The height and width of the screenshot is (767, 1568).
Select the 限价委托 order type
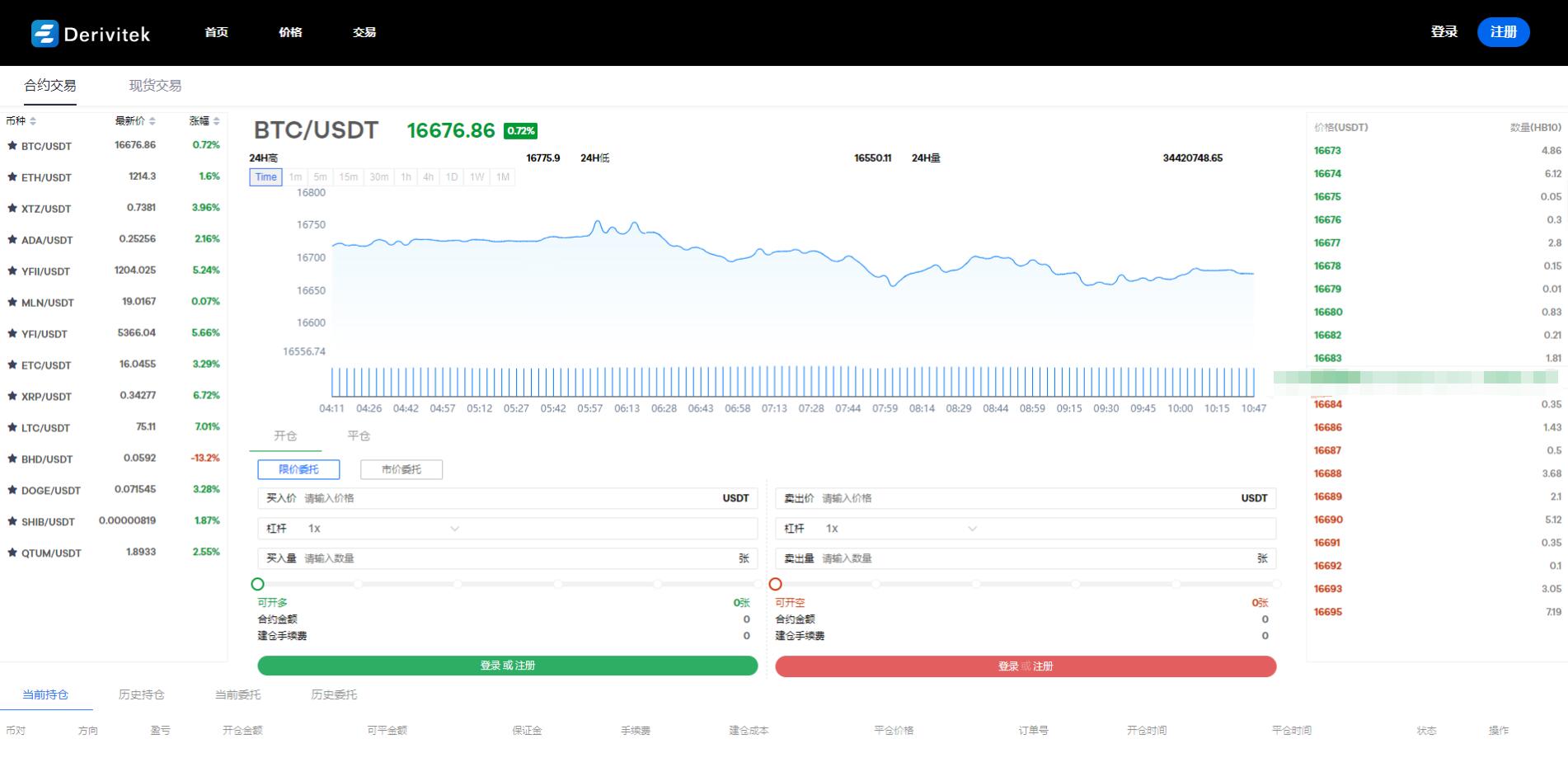click(298, 469)
